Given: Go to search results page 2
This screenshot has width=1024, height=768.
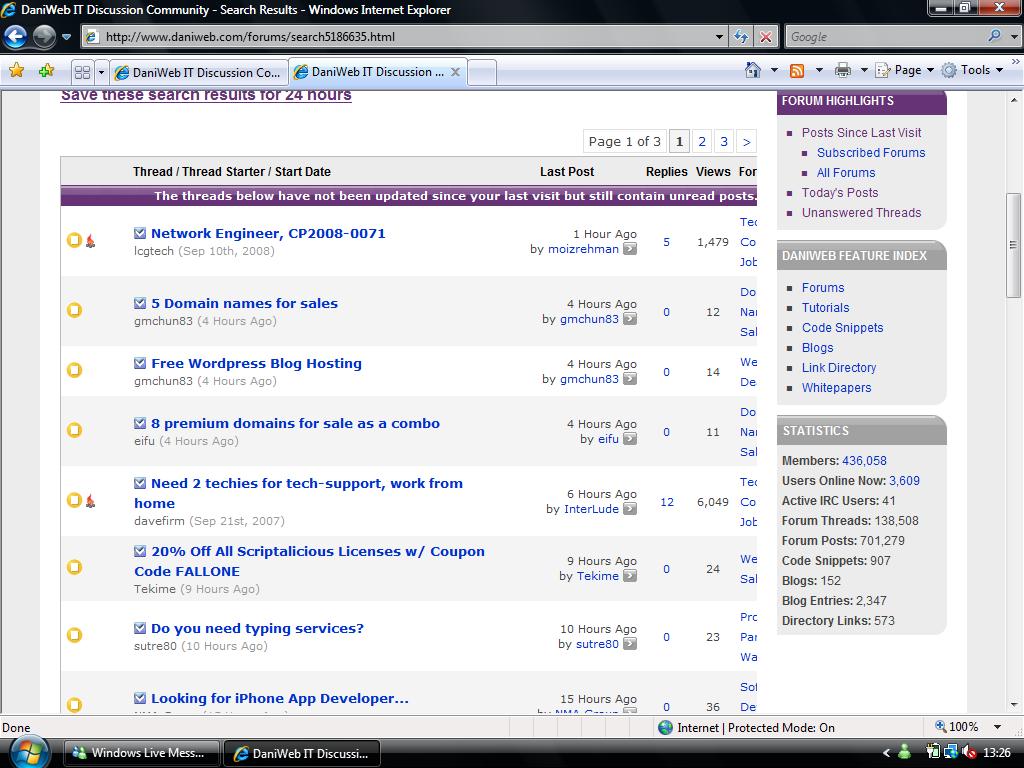Looking at the screenshot, I should [x=702, y=142].
